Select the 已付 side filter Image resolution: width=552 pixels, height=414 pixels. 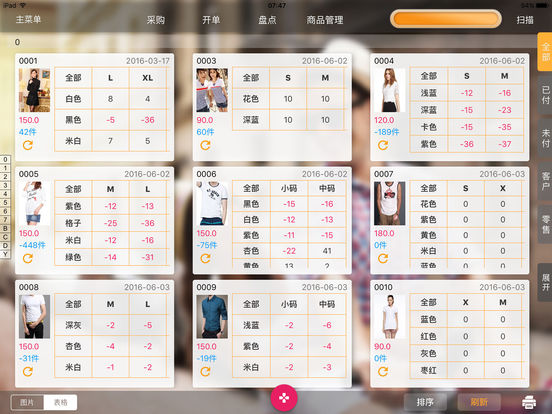click(545, 95)
